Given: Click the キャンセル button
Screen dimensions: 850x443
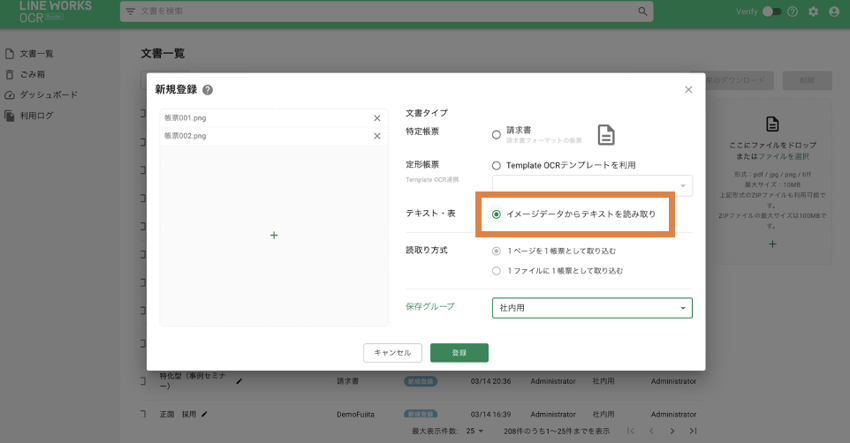Looking at the screenshot, I should 392,353.
